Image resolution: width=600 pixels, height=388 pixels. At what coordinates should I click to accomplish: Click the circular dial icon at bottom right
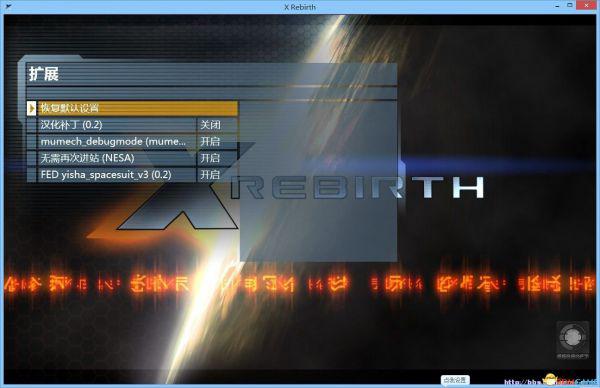pyautogui.click(x=572, y=337)
